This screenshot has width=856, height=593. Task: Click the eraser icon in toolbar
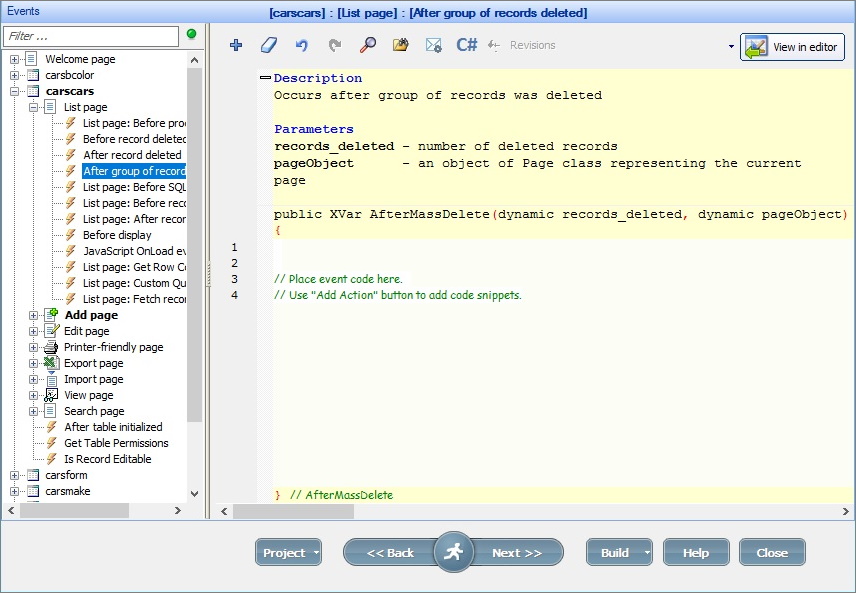click(267, 45)
